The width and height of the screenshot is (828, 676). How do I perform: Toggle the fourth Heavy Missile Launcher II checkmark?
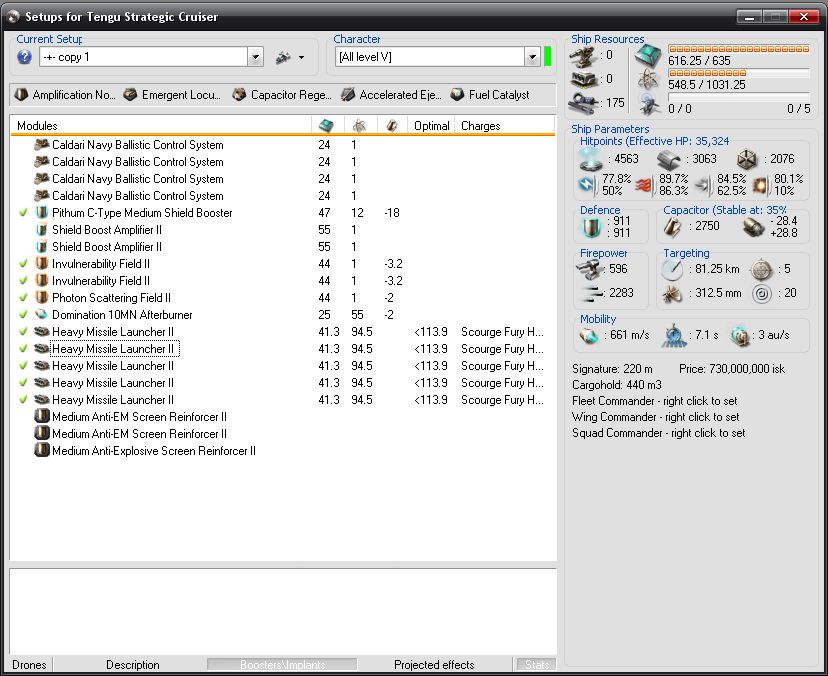[x=23, y=382]
